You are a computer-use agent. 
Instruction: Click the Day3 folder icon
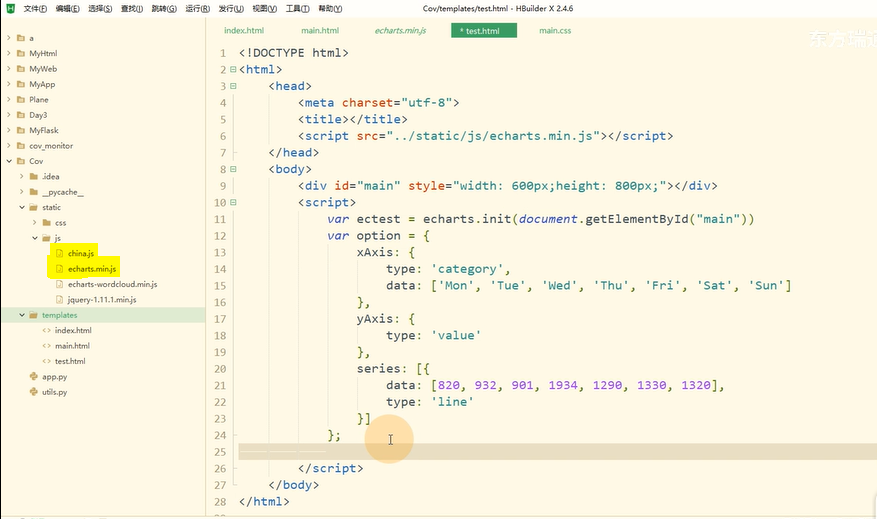(21, 115)
